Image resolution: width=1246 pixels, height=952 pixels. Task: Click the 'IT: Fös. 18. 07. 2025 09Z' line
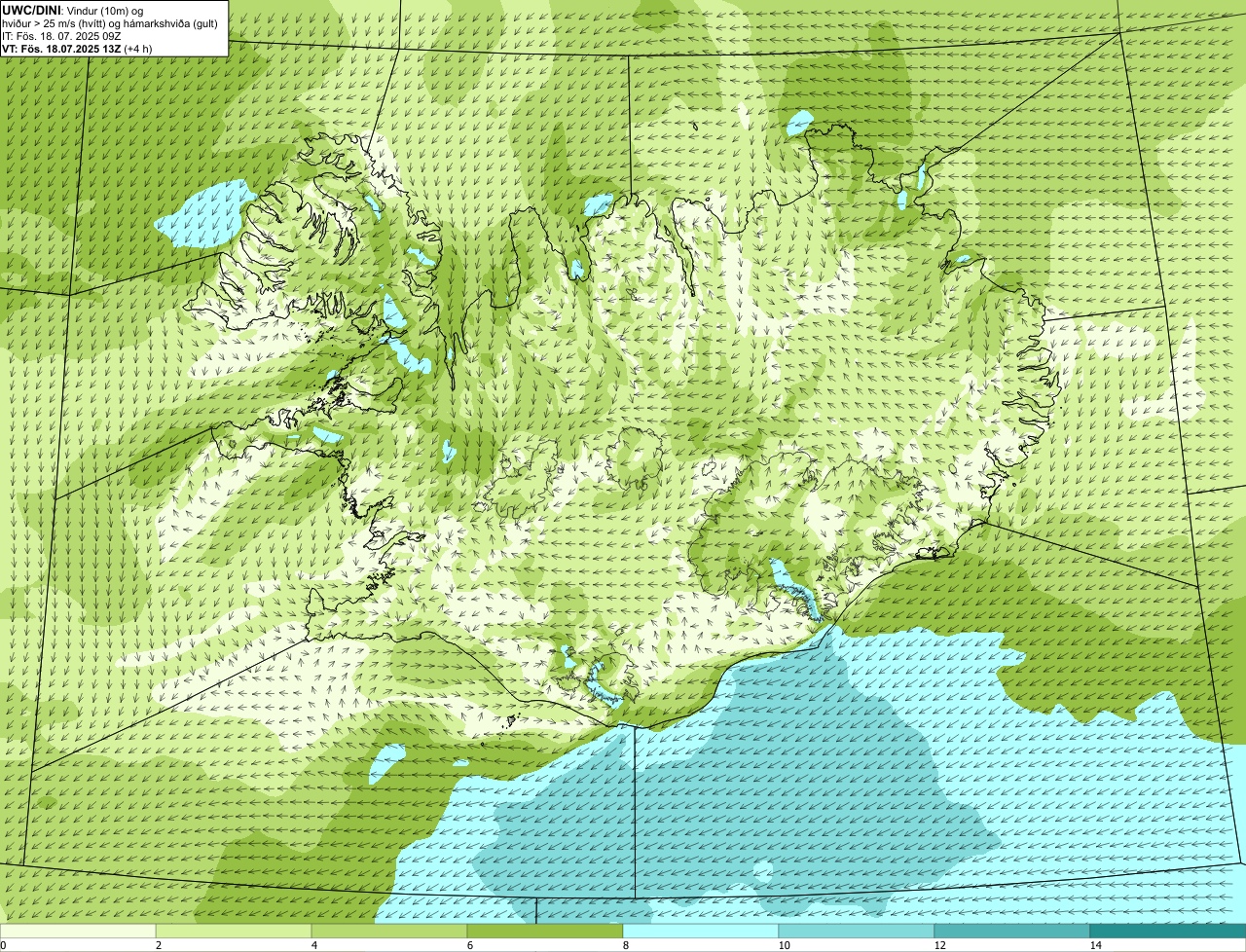click(x=61, y=35)
